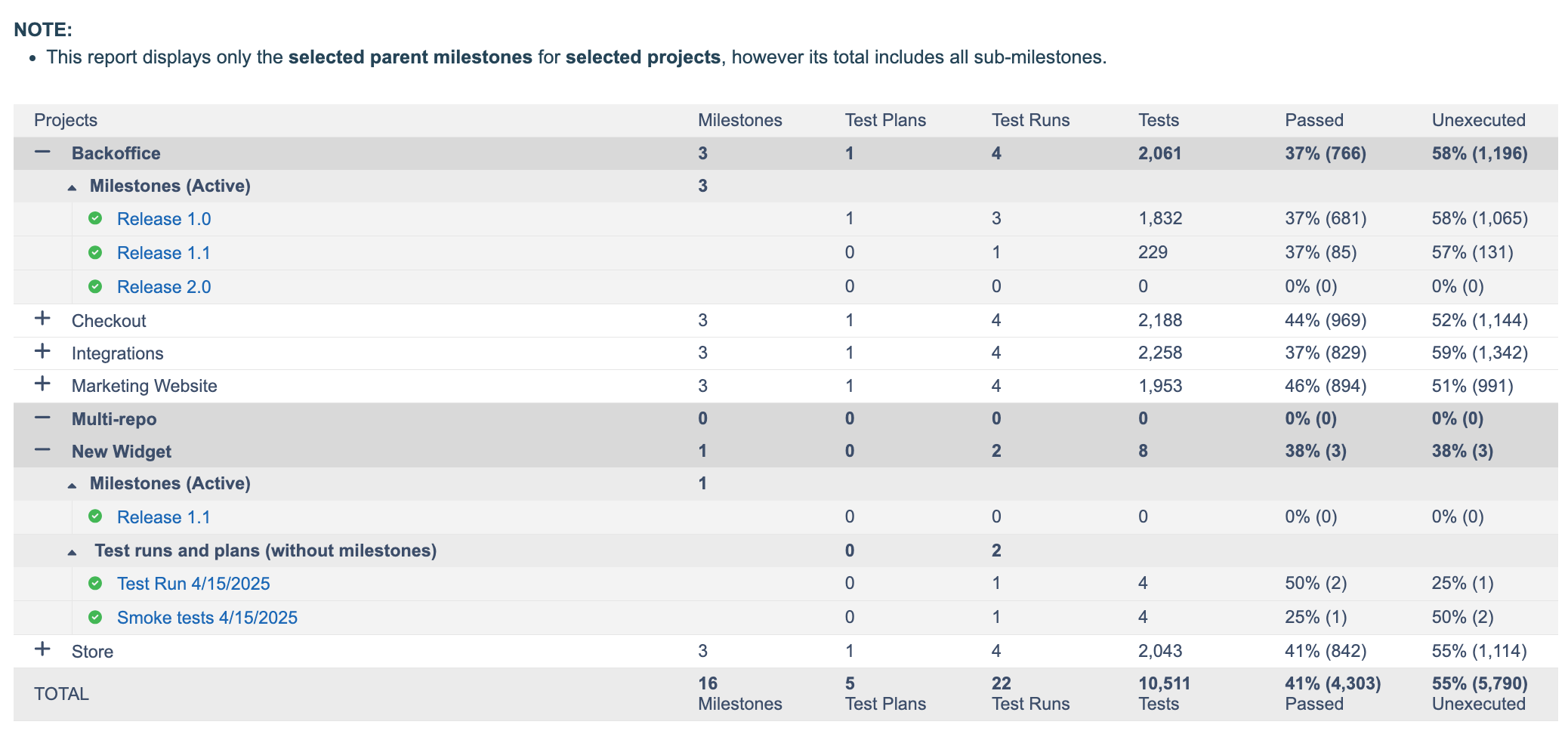Screen dimensions: 1568x737
Task: Open the Release 2.0 milestone link
Action: pos(164,287)
